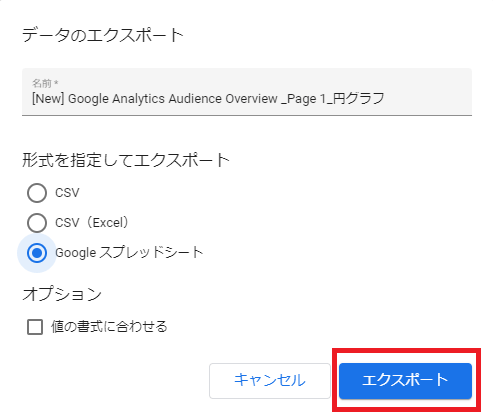This screenshot has width=493, height=413.
Task: Select the CSV radio button
Action: tap(37, 193)
